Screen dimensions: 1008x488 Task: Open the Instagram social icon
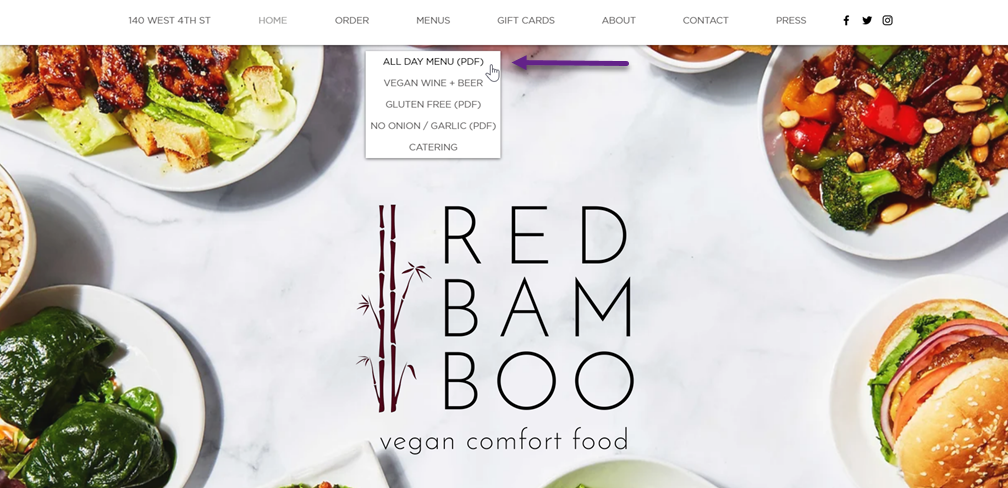pos(887,21)
